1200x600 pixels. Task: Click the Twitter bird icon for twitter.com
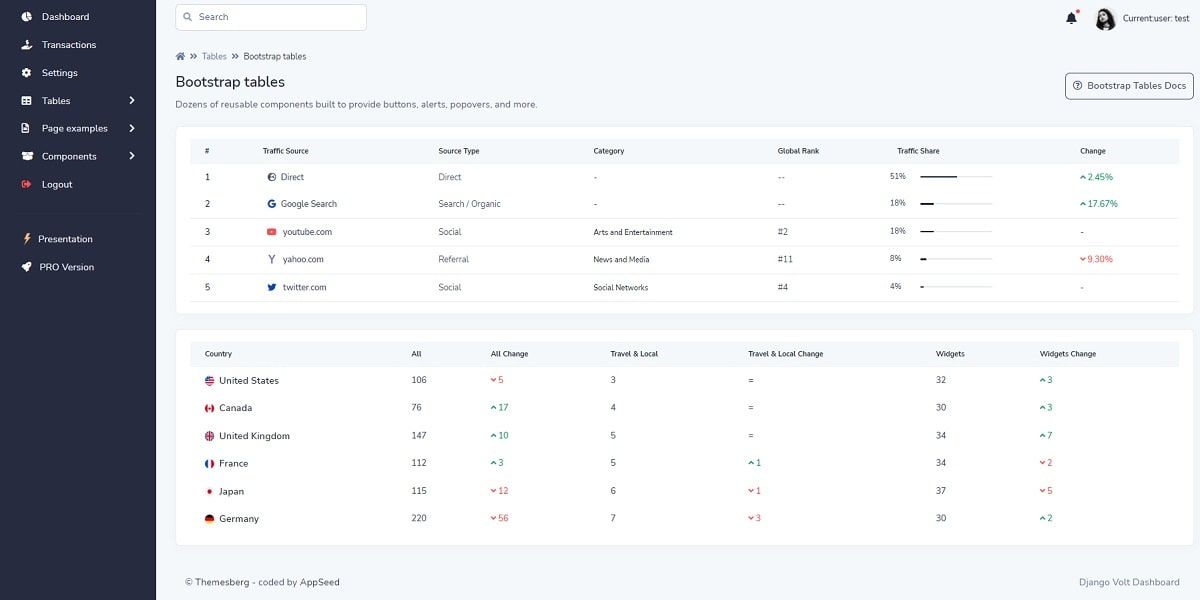pyautogui.click(x=270, y=287)
